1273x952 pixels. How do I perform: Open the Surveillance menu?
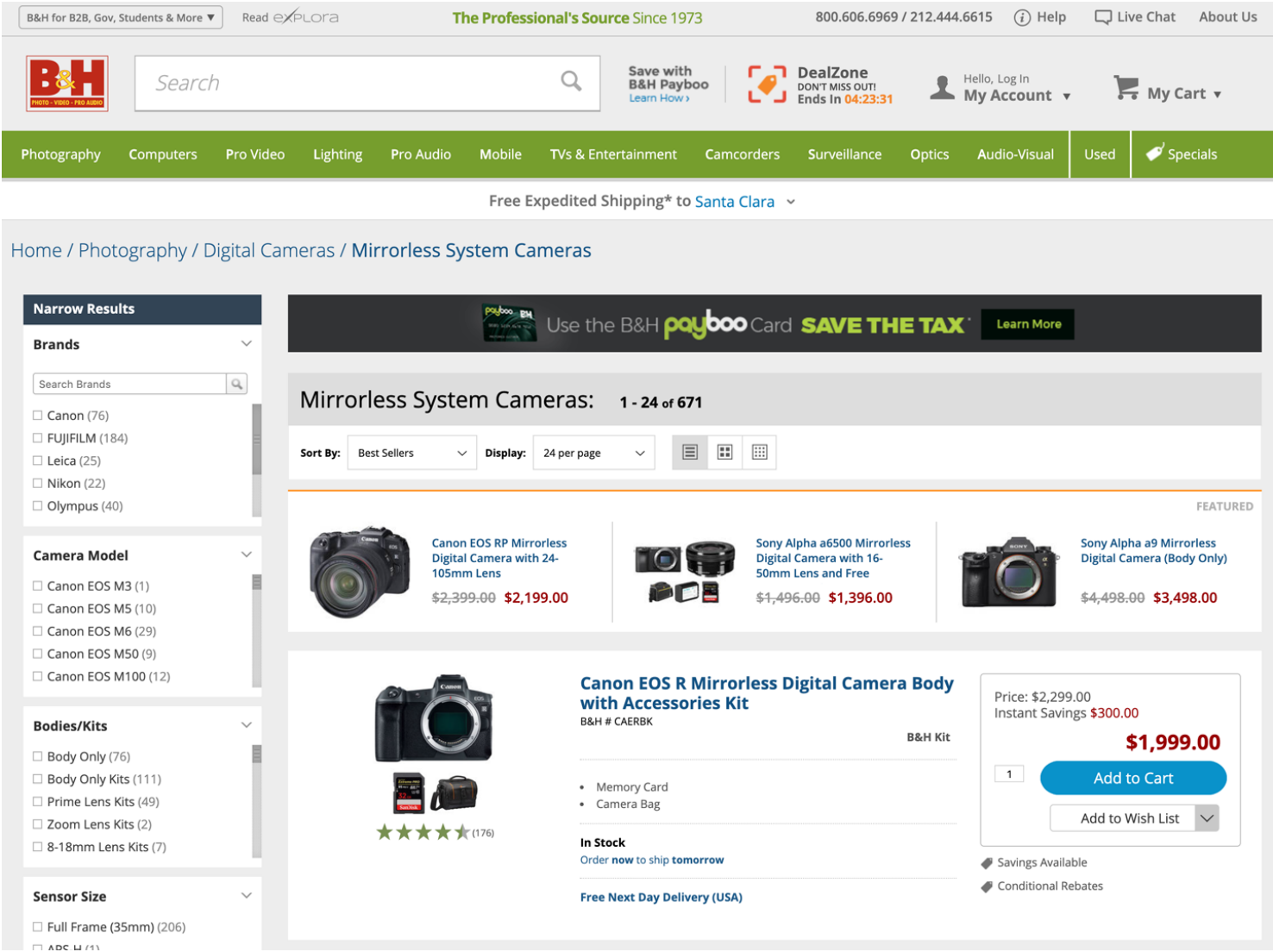click(x=844, y=154)
